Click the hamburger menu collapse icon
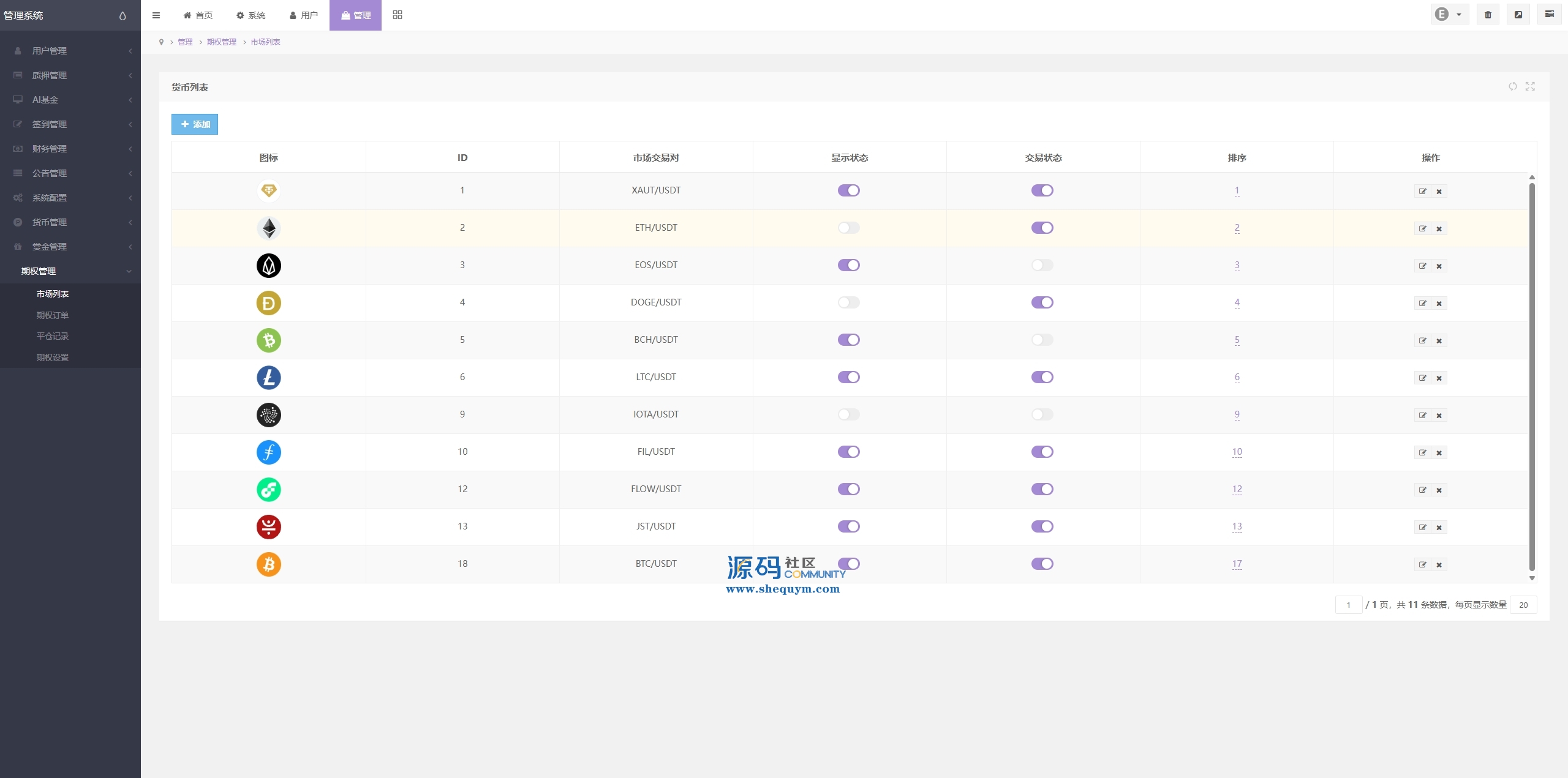The height and width of the screenshot is (778, 1568). (x=156, y=15)
